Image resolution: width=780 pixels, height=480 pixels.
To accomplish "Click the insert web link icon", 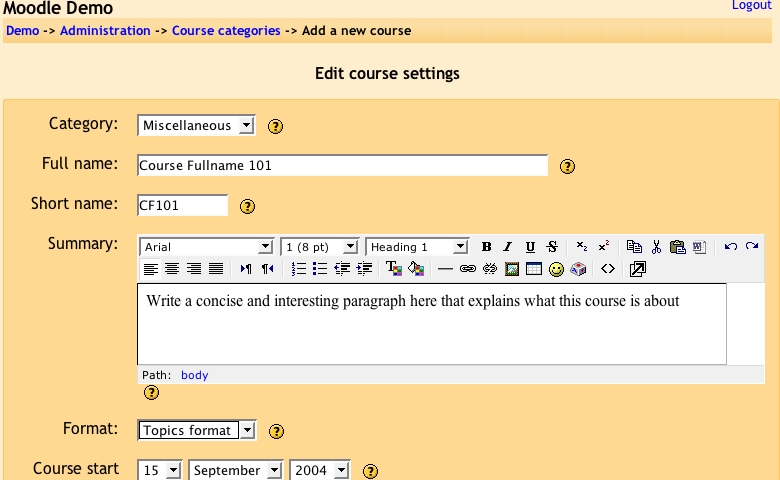I will coord(467,269).
